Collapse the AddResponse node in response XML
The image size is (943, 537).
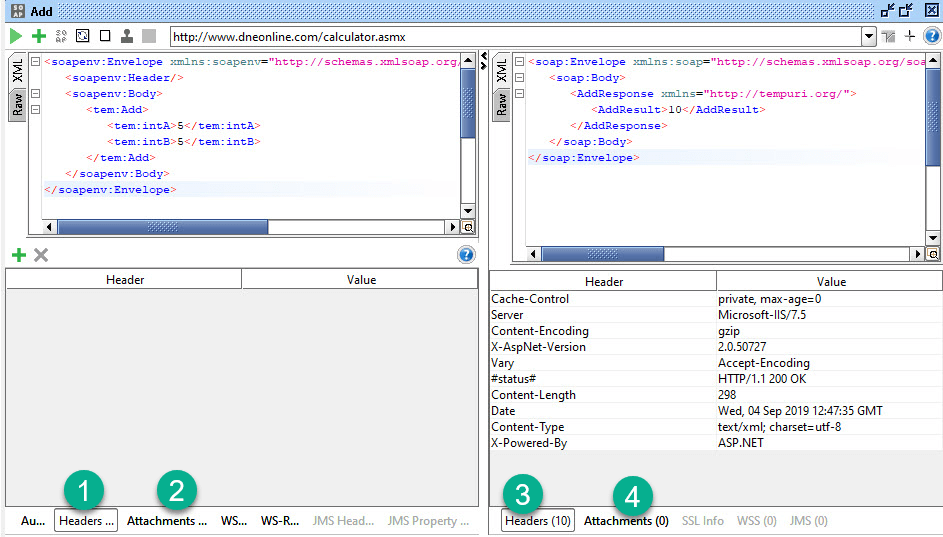[x=520, y=94]
